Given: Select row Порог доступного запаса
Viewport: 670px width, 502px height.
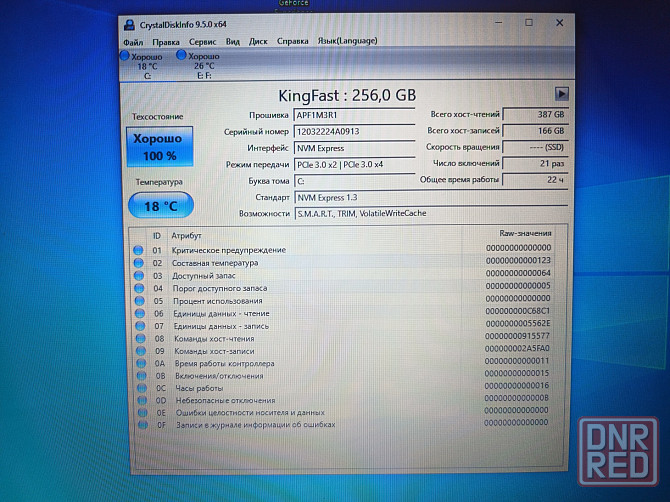Looking at the screenshot, I should coord(342,288).
